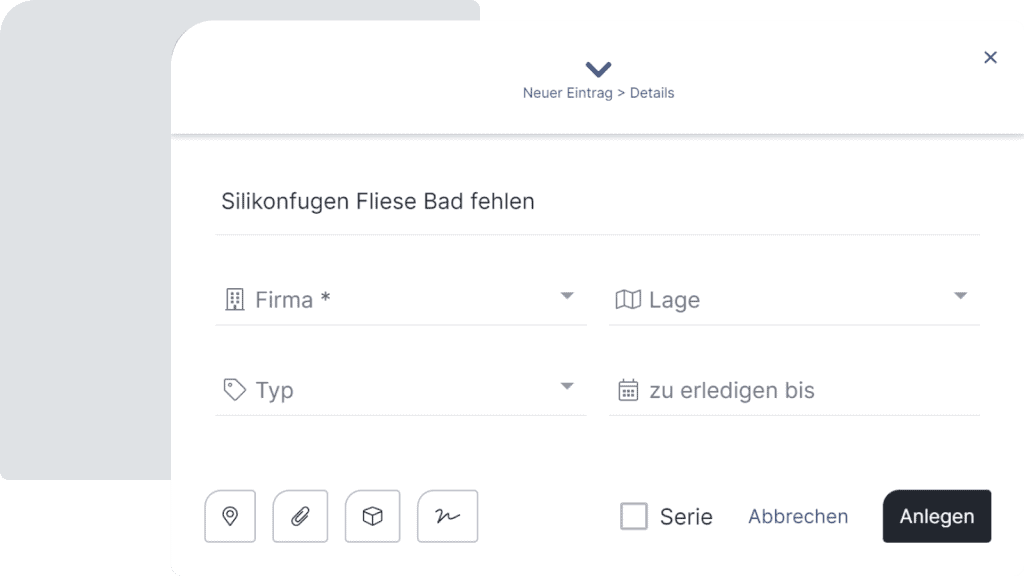Image resolution: width=1024 pixels, height=576 pixels.
Task: Click the Neuer Eintrag > Details breadcrumb
Action: click(x=598, y=93)
